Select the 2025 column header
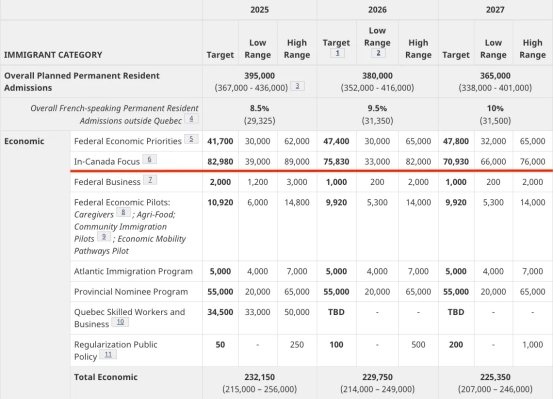 coord(260,10)
